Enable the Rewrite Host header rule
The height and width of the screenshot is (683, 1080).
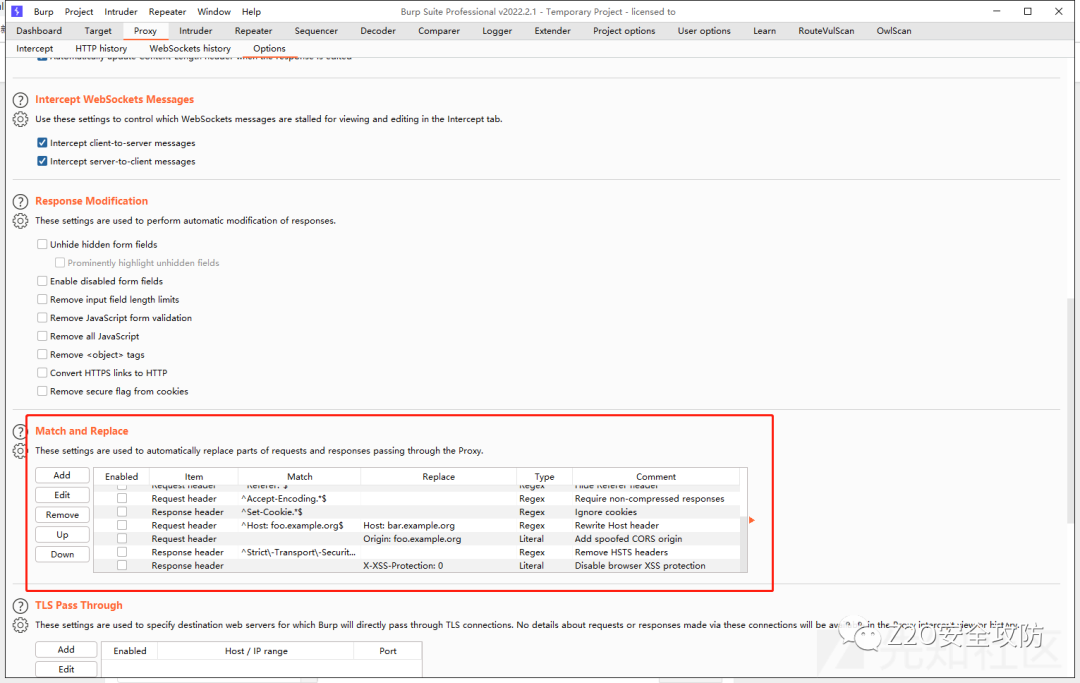click(122, 525)
